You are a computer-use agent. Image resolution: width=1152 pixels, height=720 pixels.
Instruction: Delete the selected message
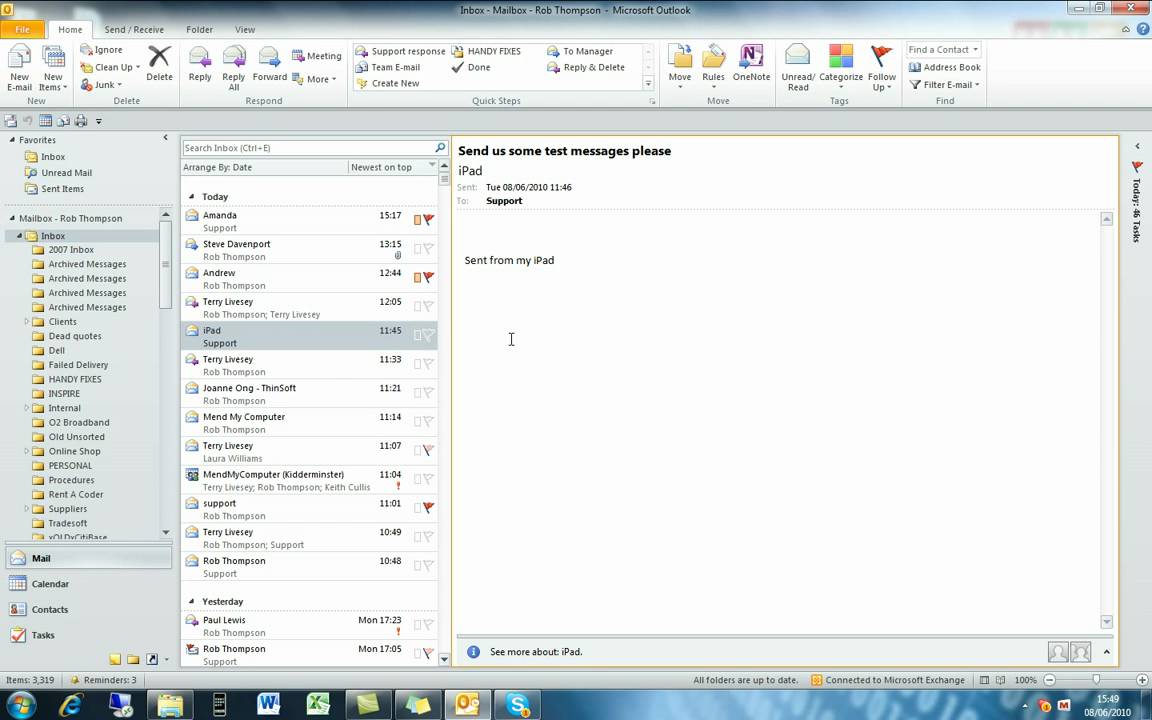pos(159,65)
